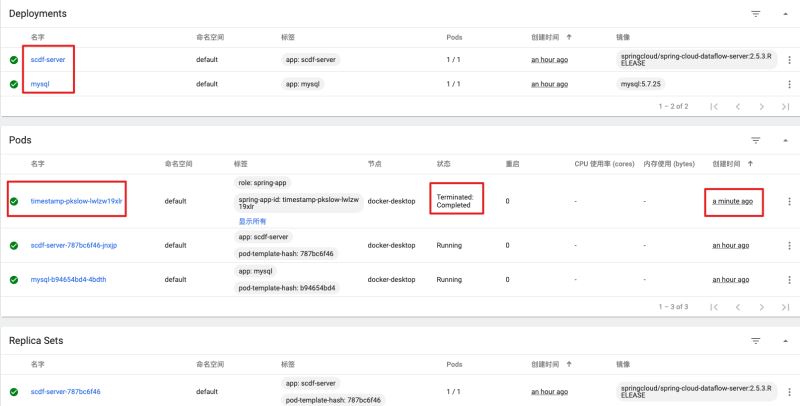Open actions menu for mysql deployment
Viewport: 800px width, 406px height.
pyautogui.click(x=789, y=84)
